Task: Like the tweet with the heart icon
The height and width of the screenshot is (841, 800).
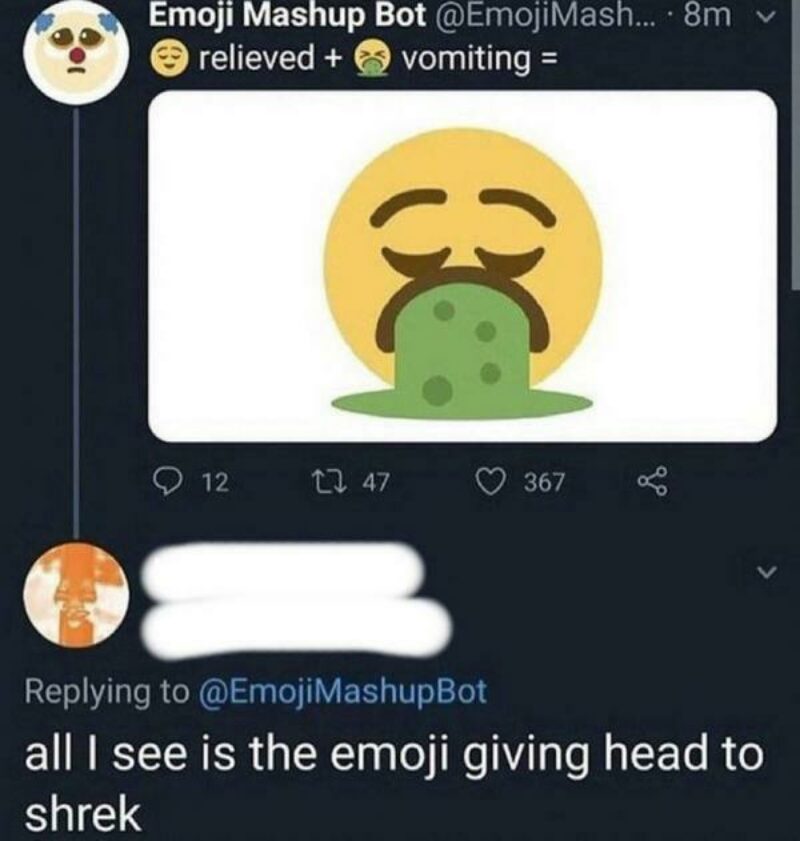Action: [x=493, y=483]
